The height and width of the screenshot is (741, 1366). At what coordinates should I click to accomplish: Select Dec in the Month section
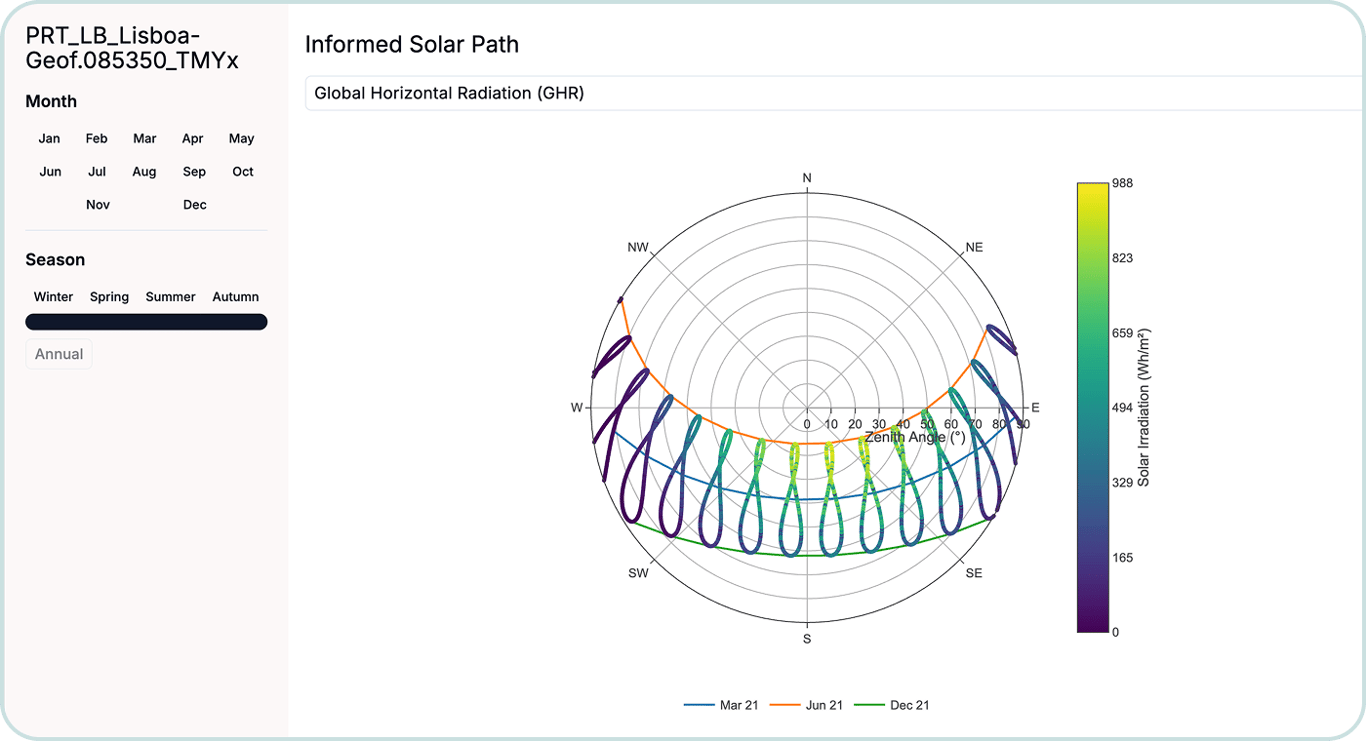pos(194,204)
